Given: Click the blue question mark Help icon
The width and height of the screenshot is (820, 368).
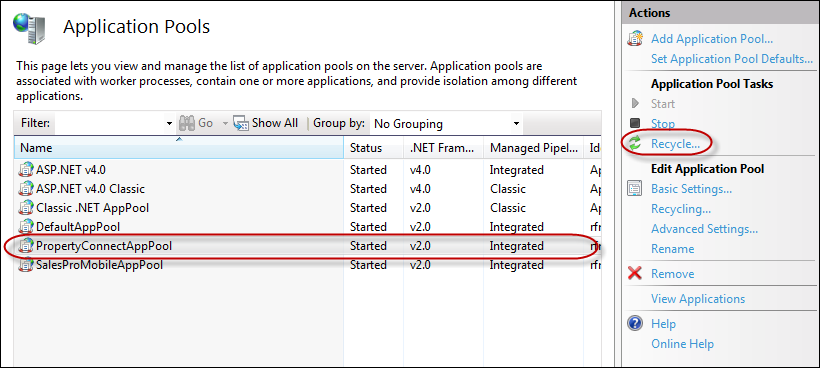Looking at the screenshot, I should click(635, 324).
